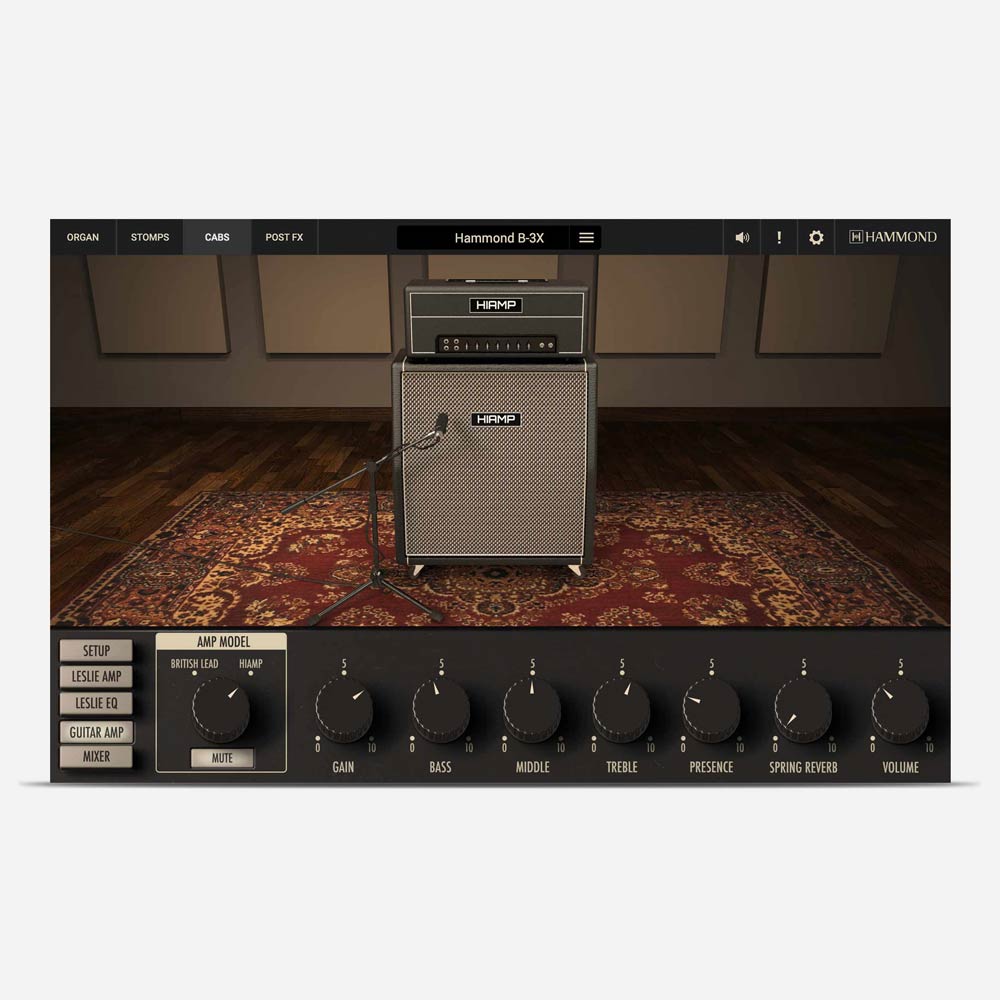1000x1000 pixels.
Task: Click the Hammond logo
Action: (893, 237)
